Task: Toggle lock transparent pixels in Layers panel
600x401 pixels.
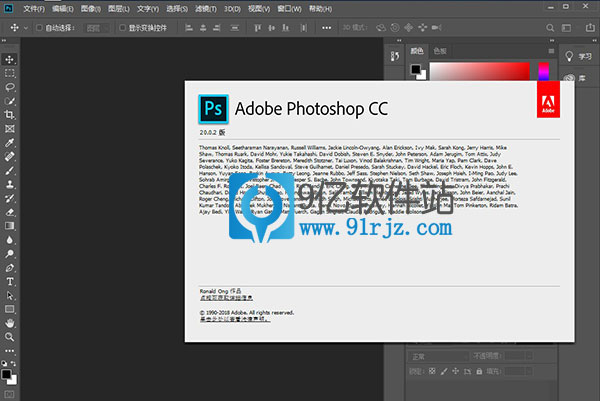Action: (x=432, y=371)
